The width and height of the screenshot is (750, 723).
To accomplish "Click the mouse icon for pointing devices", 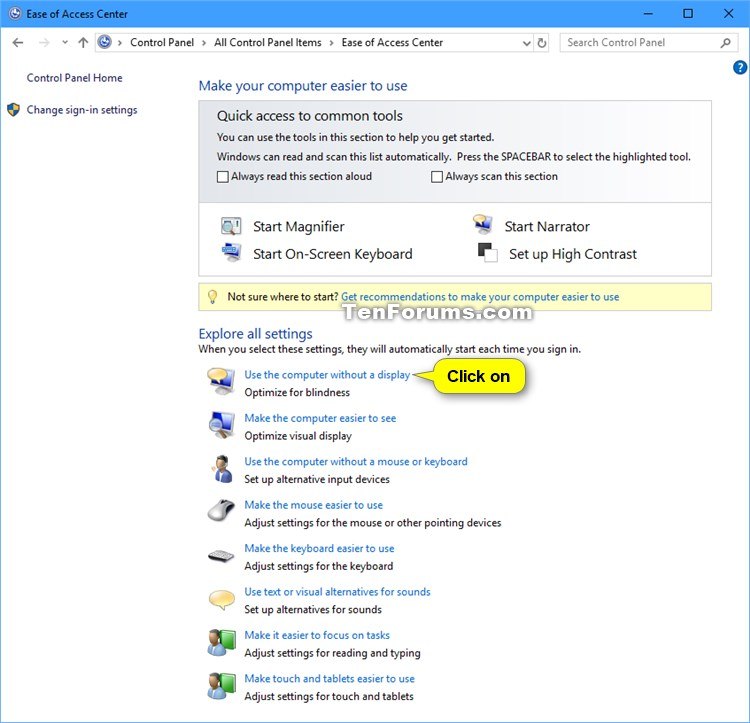I will 221,510.
